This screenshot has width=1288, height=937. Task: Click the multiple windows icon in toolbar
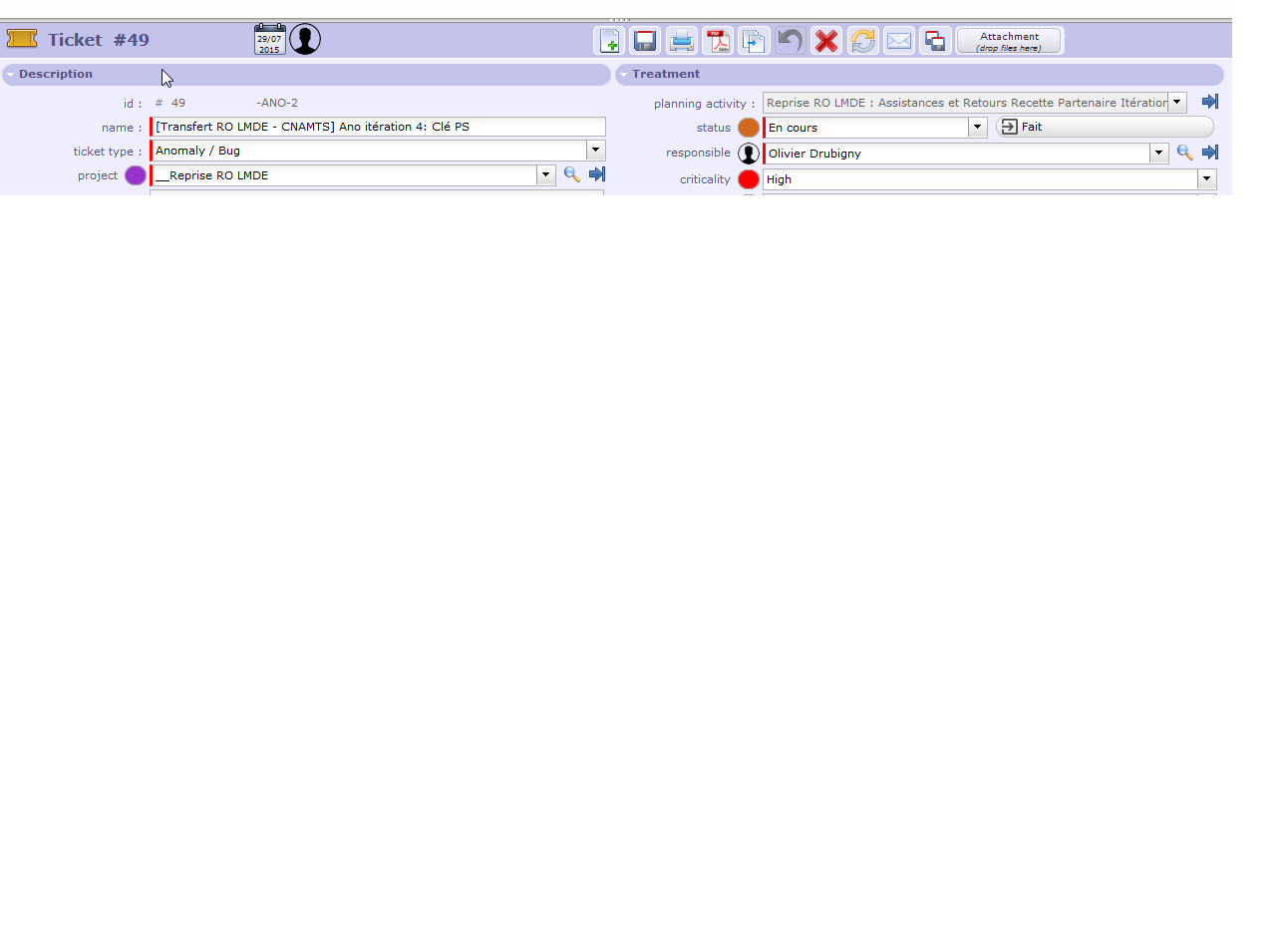935,41
